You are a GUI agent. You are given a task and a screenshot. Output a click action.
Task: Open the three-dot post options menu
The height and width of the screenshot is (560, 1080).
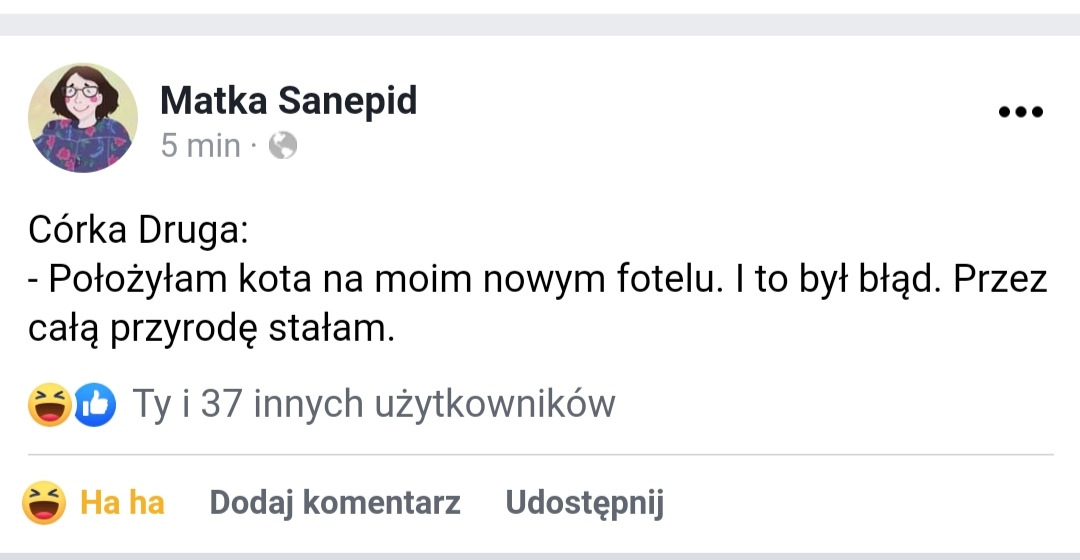(1021, 112)
